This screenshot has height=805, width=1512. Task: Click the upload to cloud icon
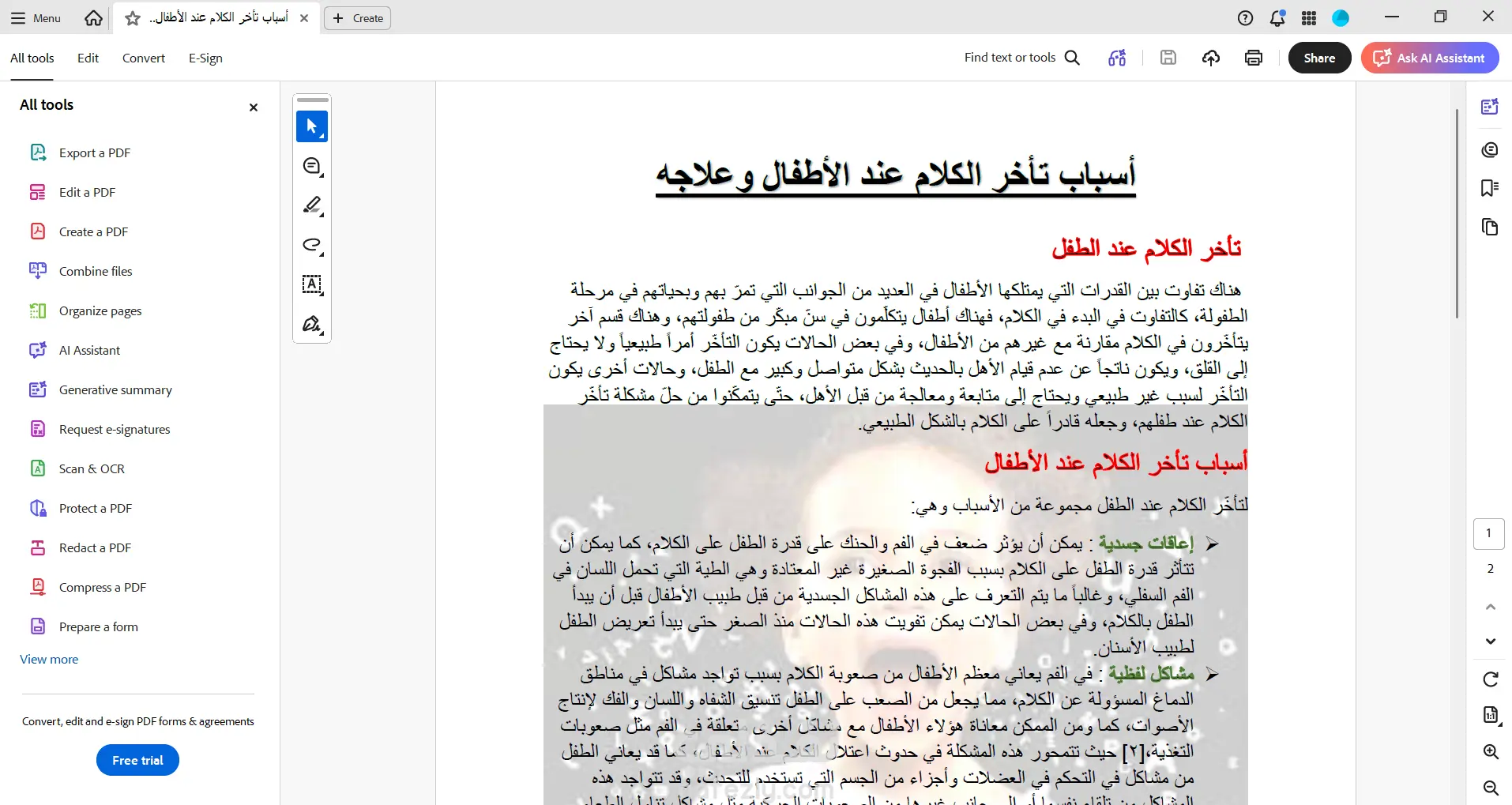[x=1211, y=58]
